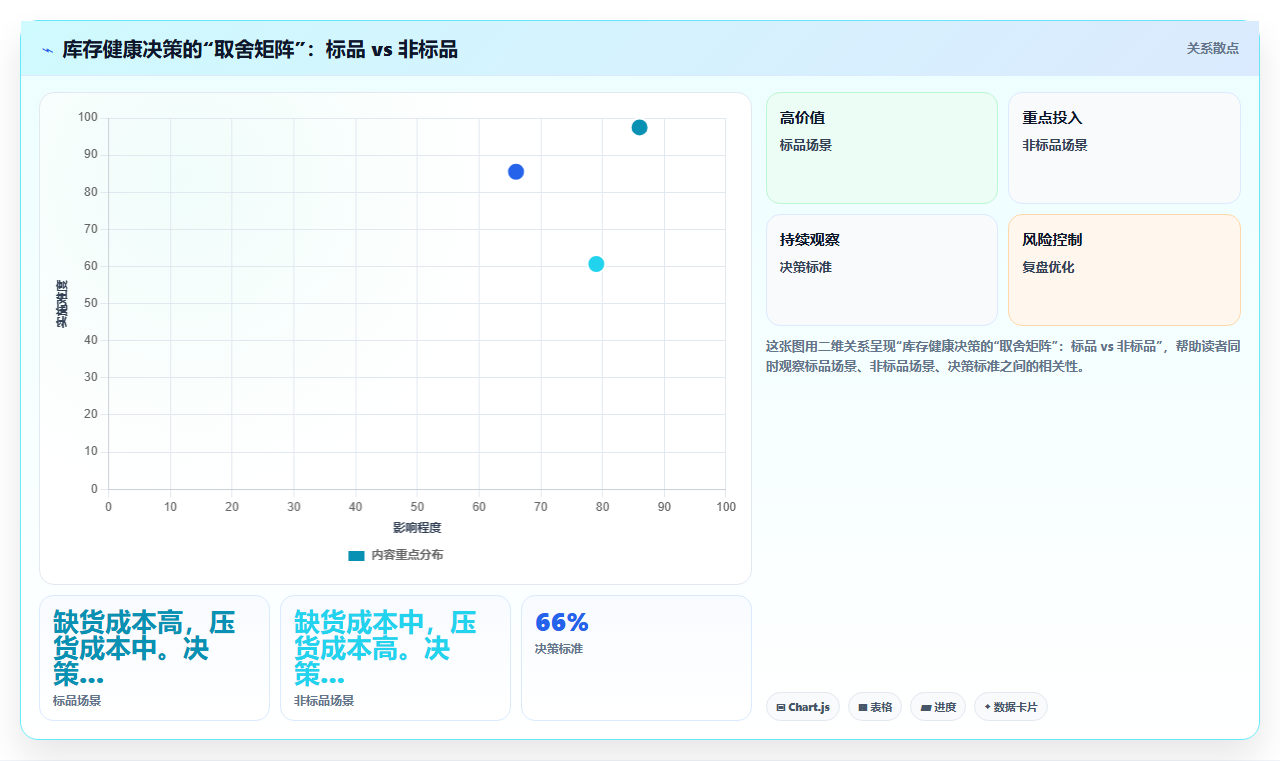The height and width of the screenshot is (761, 1280).
Task: Click the 复盘优化 text in 风险控制 card
Action: tap(1048, 267)
